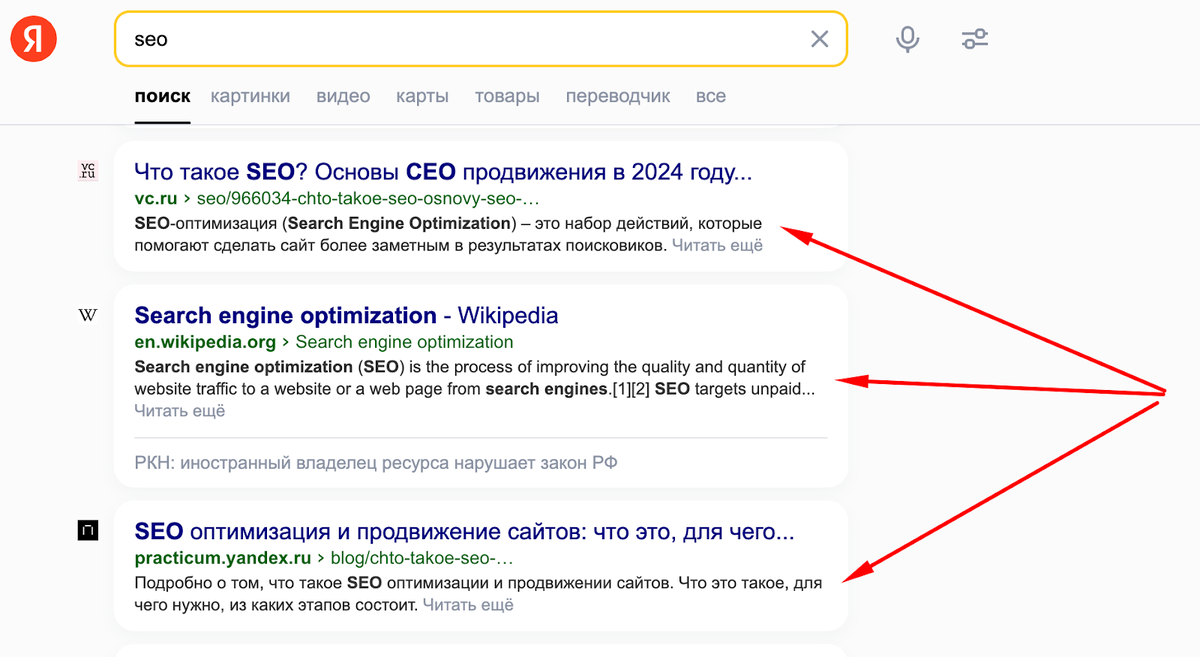Click the "seo/966034-chto-takoe-seo-osnovy-seo-…" path

point(368,198)
